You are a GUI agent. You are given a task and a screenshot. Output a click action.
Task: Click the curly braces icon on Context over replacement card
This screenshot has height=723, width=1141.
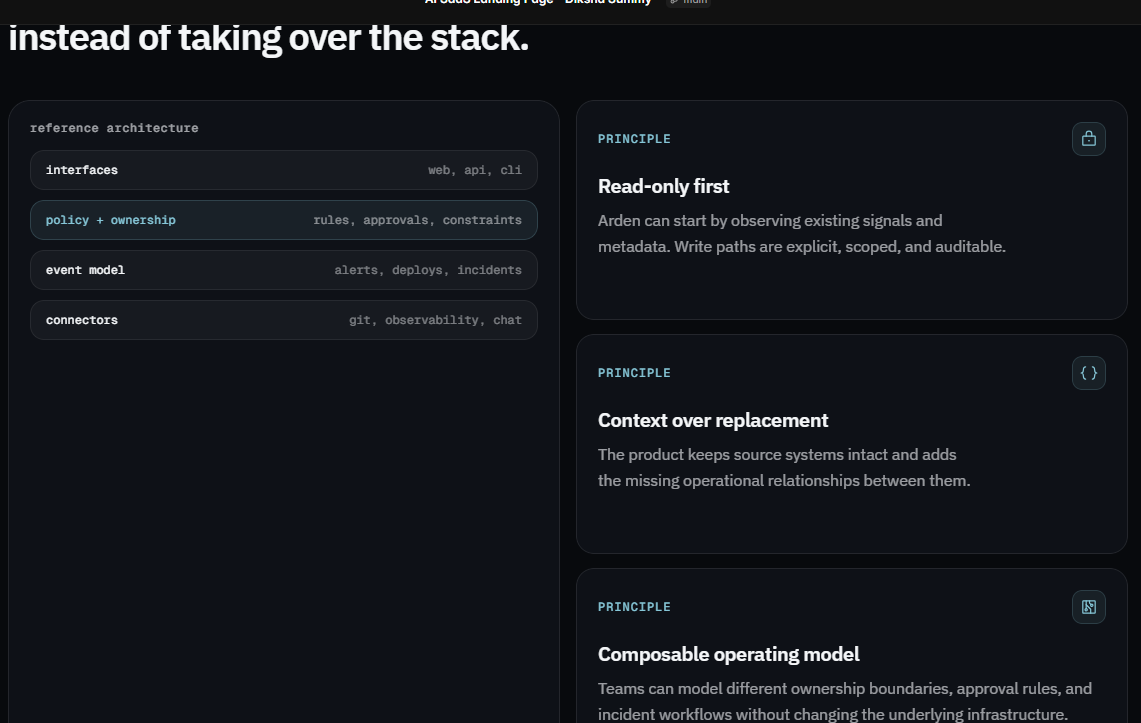1089,373
